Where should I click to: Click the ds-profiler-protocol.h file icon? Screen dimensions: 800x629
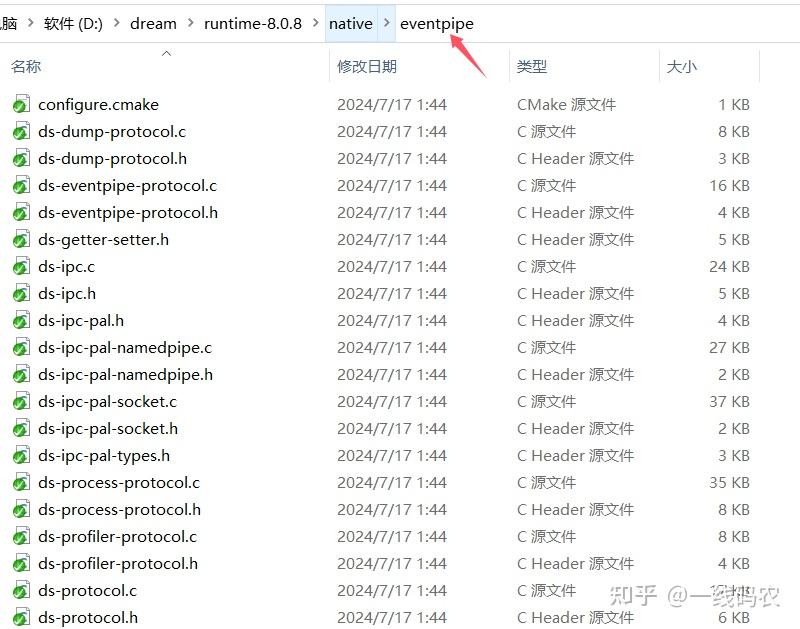(22, 563)
